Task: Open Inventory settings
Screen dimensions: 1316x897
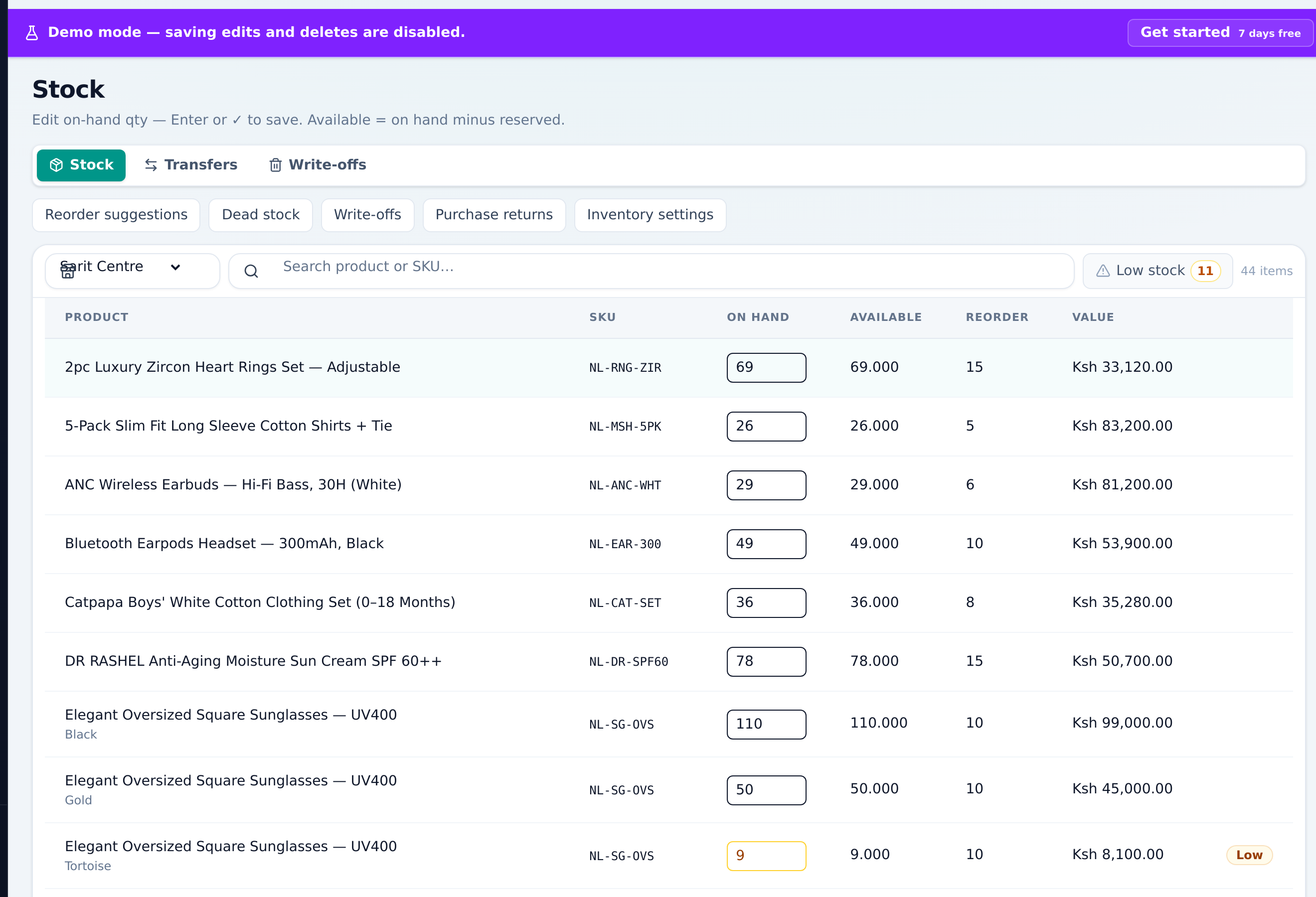Action: [x=650, y=215]
